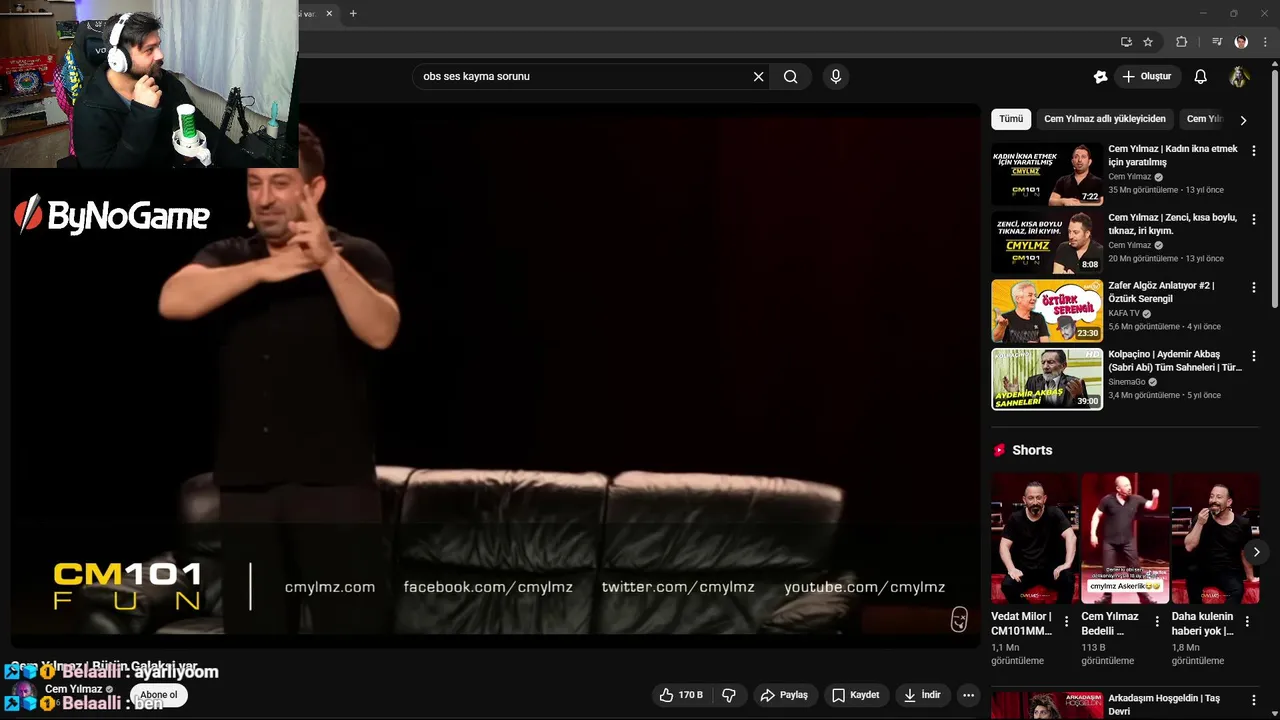Open the Arkadaşım Hoşgeldin thumbnail
1280x720 pixels.
pos(1047,705)
